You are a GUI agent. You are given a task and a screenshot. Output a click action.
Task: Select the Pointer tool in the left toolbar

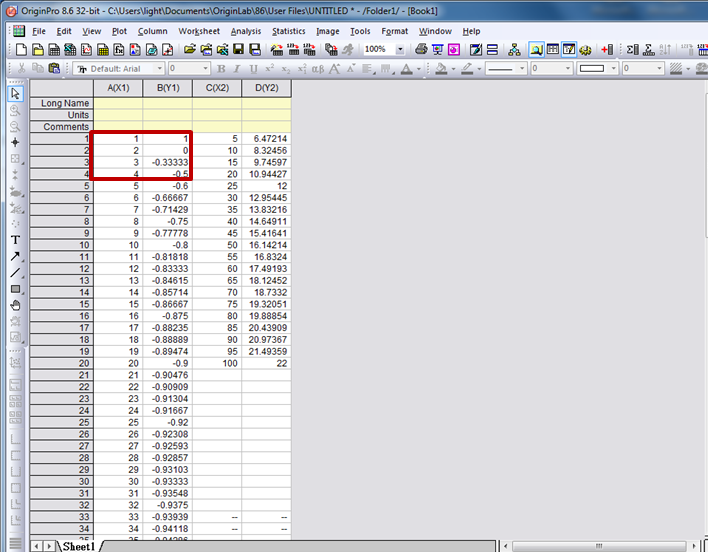pyautogui.click(x=15, y=93)
